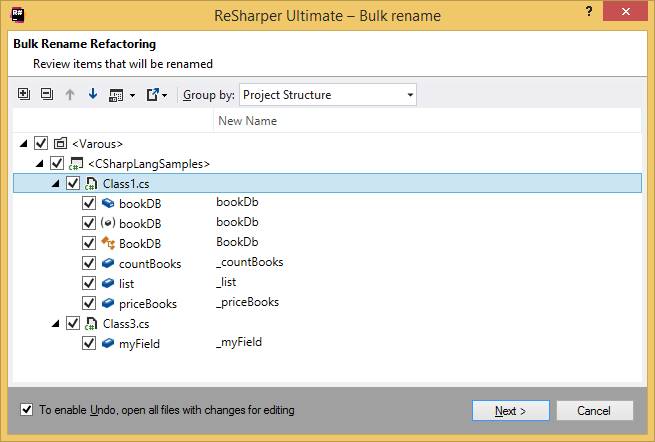Click the New Name column header

pyautogui.click(x=248, y=121)
